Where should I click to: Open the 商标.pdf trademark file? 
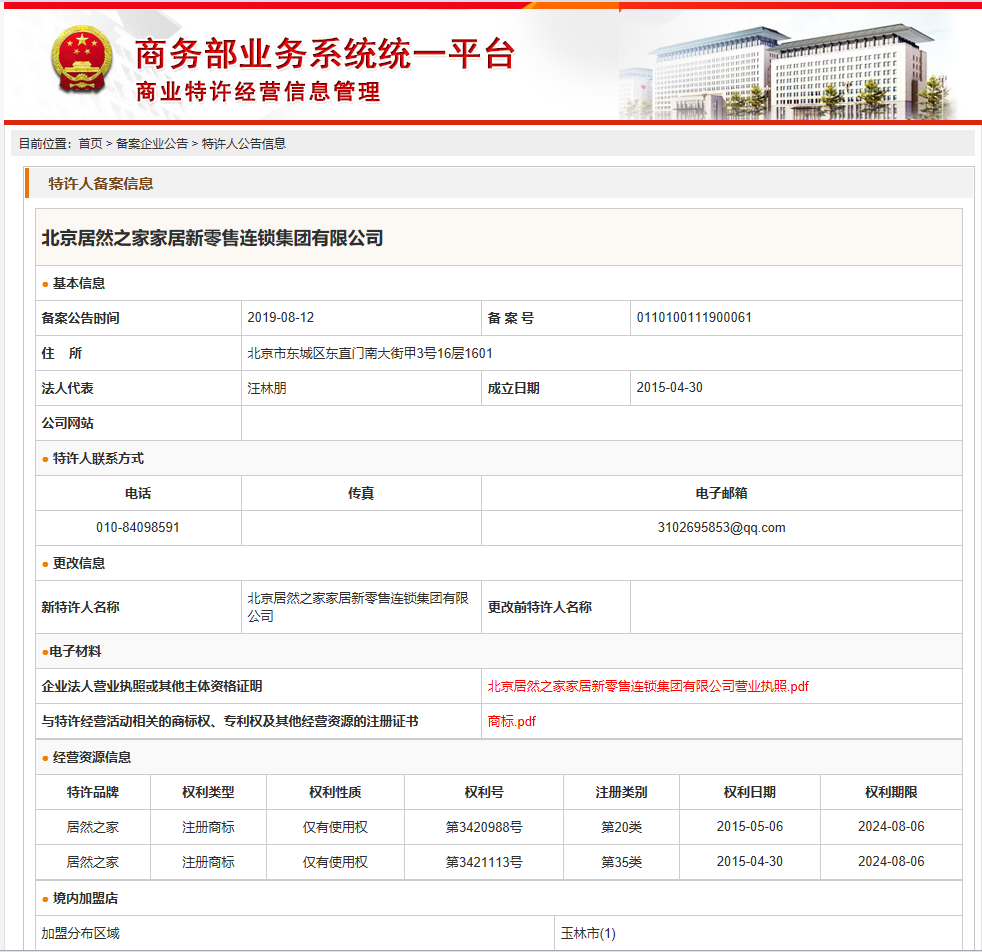(512, 722)
